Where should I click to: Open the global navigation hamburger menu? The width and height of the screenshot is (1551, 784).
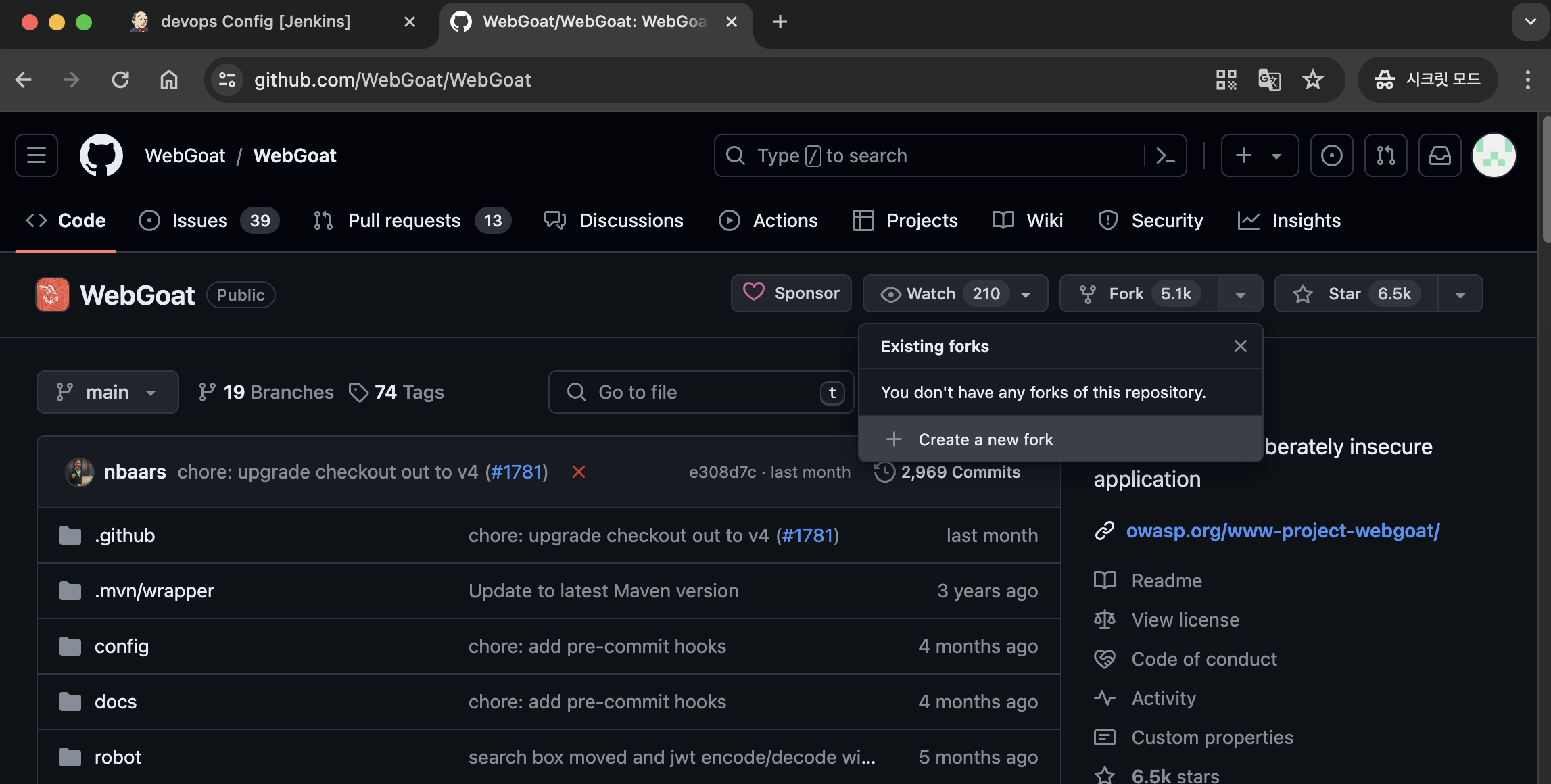[35, 155]
